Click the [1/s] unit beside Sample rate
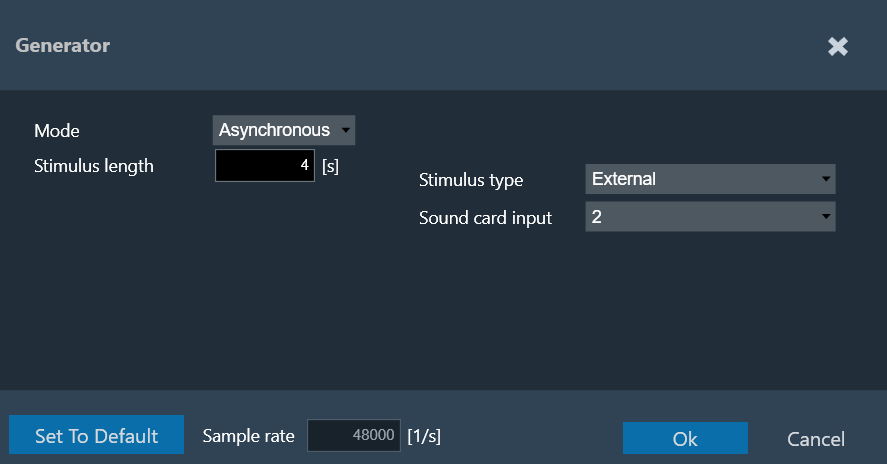 point(424,436)
